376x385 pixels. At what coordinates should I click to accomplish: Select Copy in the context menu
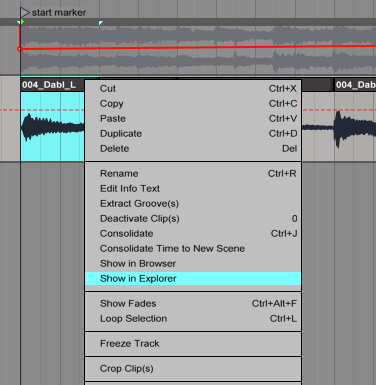point(193,104)
